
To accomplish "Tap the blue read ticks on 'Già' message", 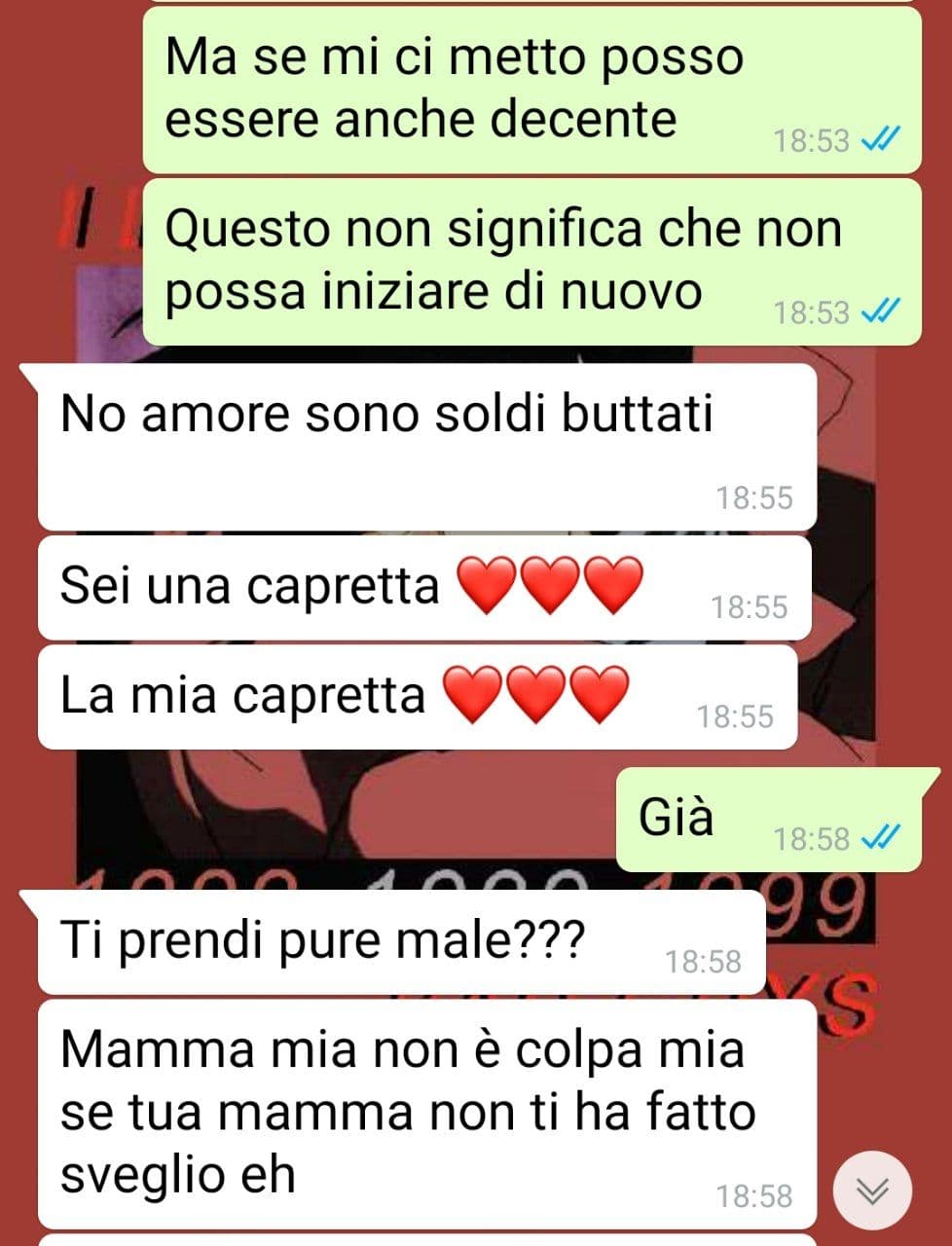I will click(882, 837).
